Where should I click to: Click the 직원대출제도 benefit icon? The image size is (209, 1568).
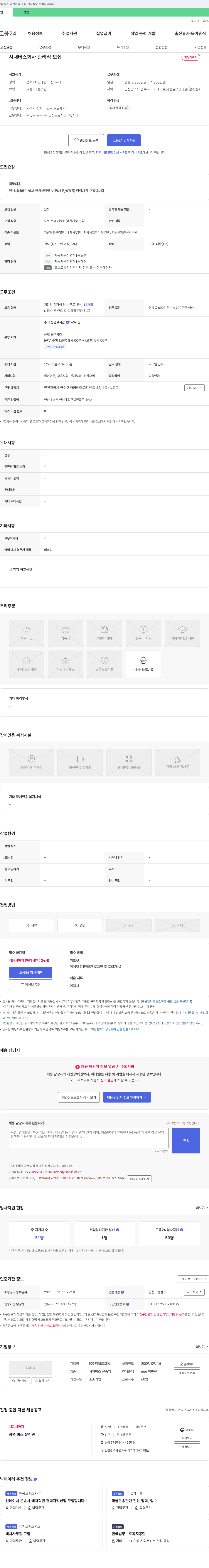(65, 664)
